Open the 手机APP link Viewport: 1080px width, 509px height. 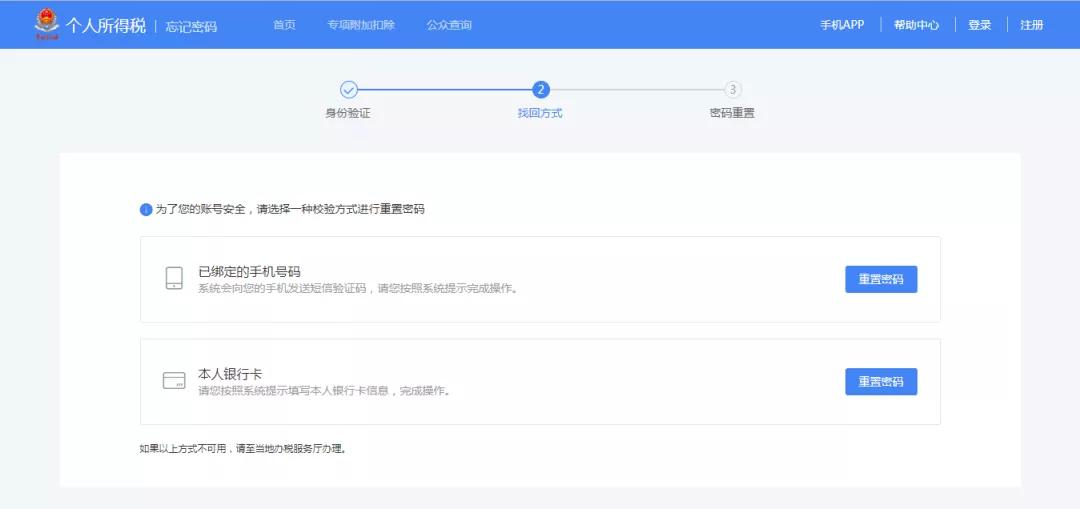(x=842, y=25)
